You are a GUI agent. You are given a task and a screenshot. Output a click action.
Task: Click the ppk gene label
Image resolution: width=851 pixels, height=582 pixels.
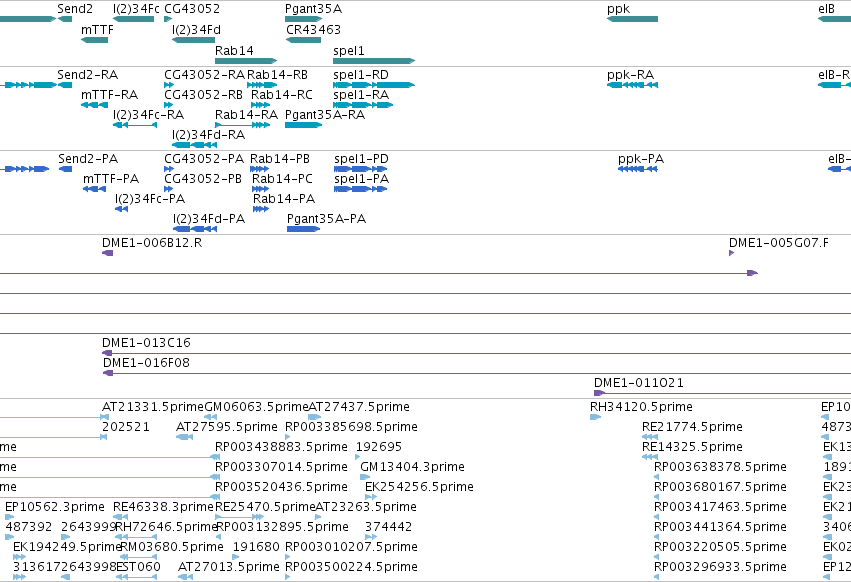pyautogui.click(x=619, y=9)
